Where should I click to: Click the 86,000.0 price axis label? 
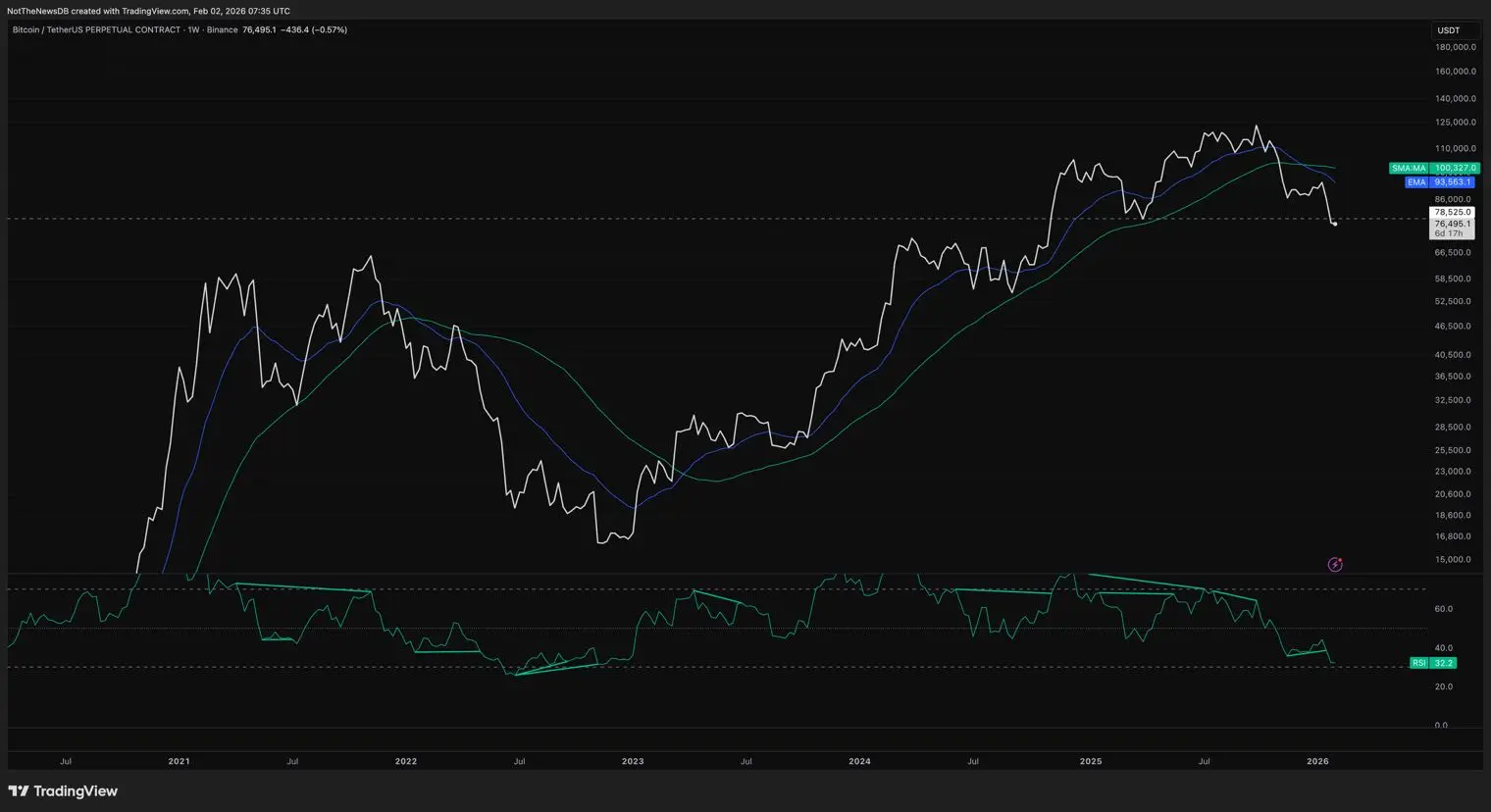(1453, 200)
